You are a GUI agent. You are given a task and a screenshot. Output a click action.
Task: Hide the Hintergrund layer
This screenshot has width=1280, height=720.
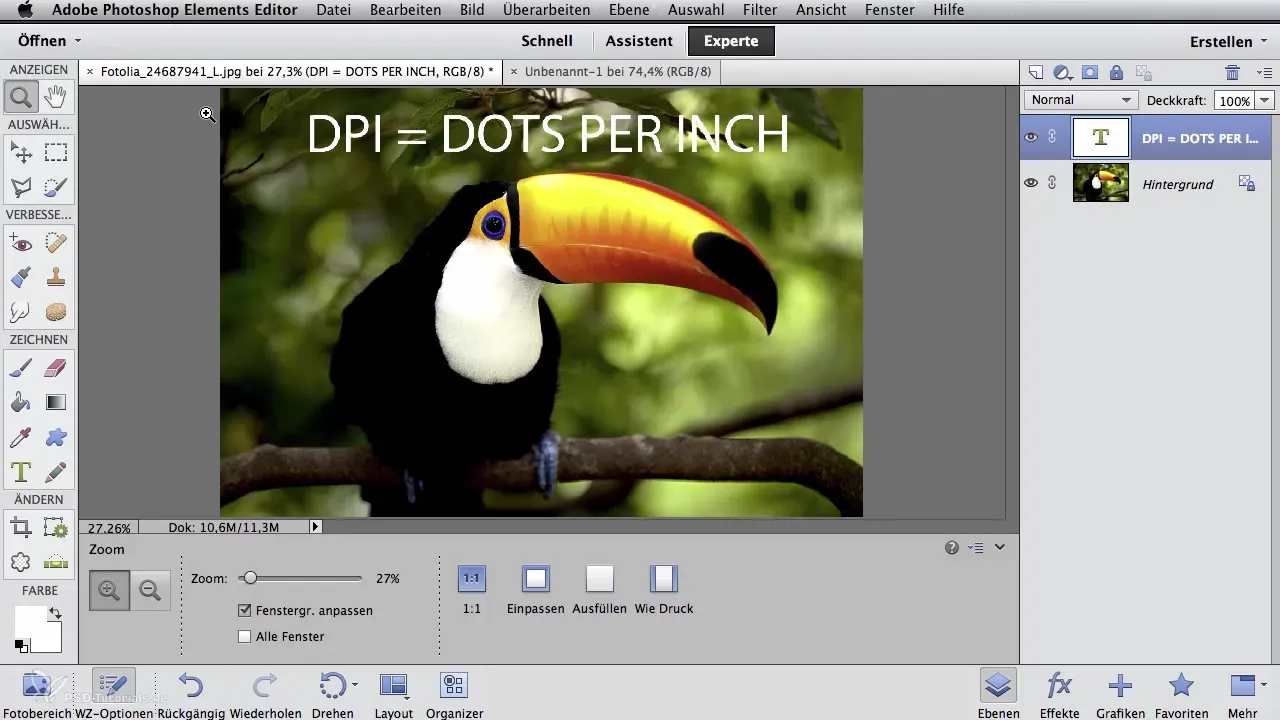[1031, 183]
